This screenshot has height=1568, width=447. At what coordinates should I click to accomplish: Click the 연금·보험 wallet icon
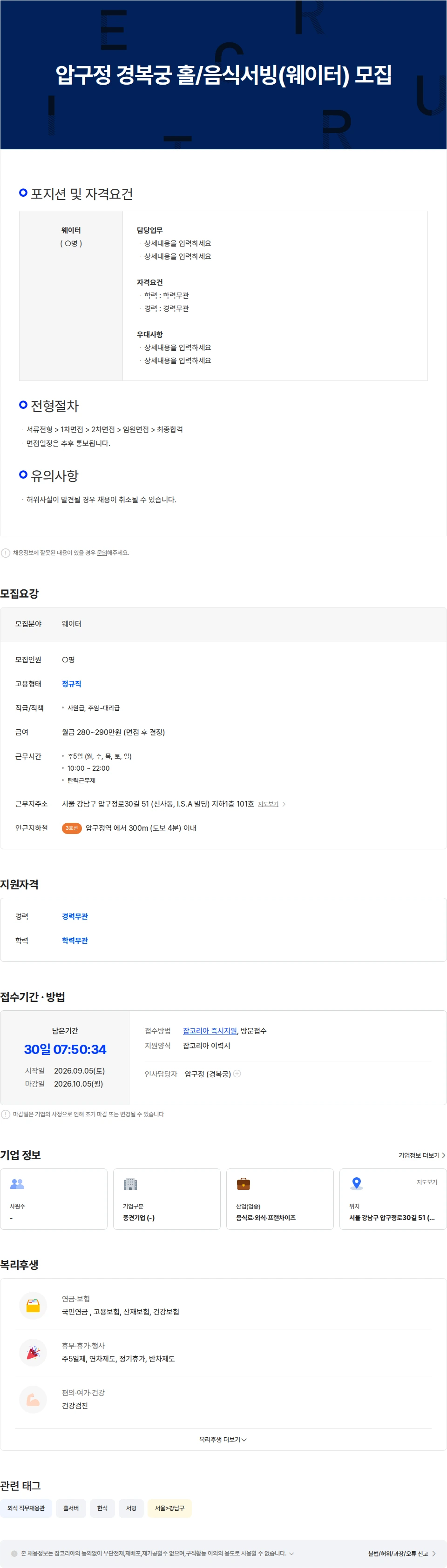[x=33, y=1305]
